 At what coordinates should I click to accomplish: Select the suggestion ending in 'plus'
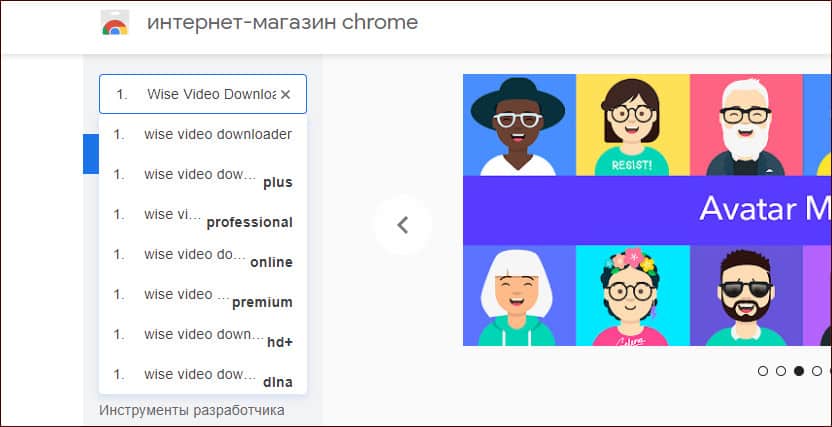tap(203, 175)
